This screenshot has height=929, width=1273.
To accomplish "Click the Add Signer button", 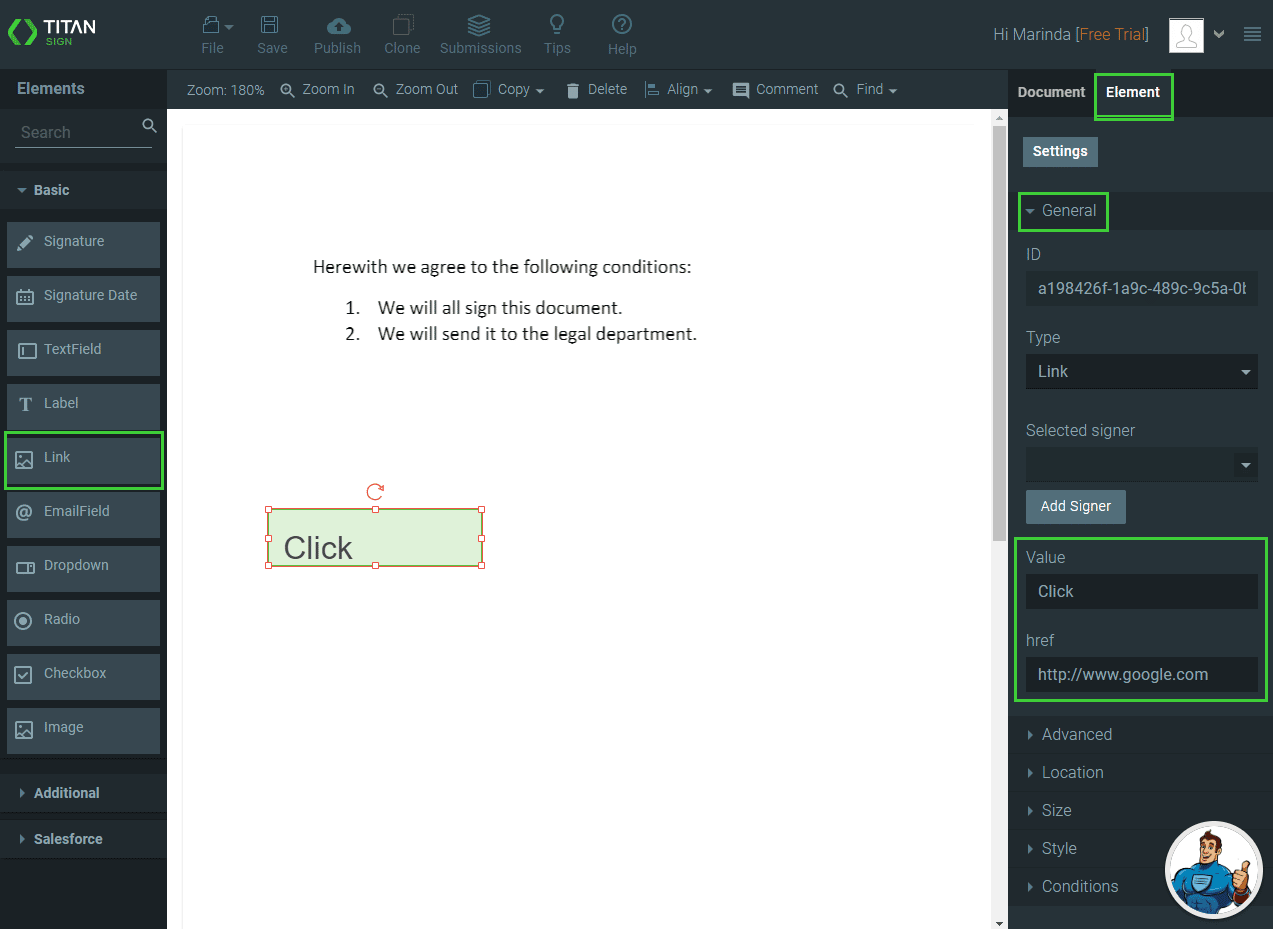I will [x=1076, y=506].
